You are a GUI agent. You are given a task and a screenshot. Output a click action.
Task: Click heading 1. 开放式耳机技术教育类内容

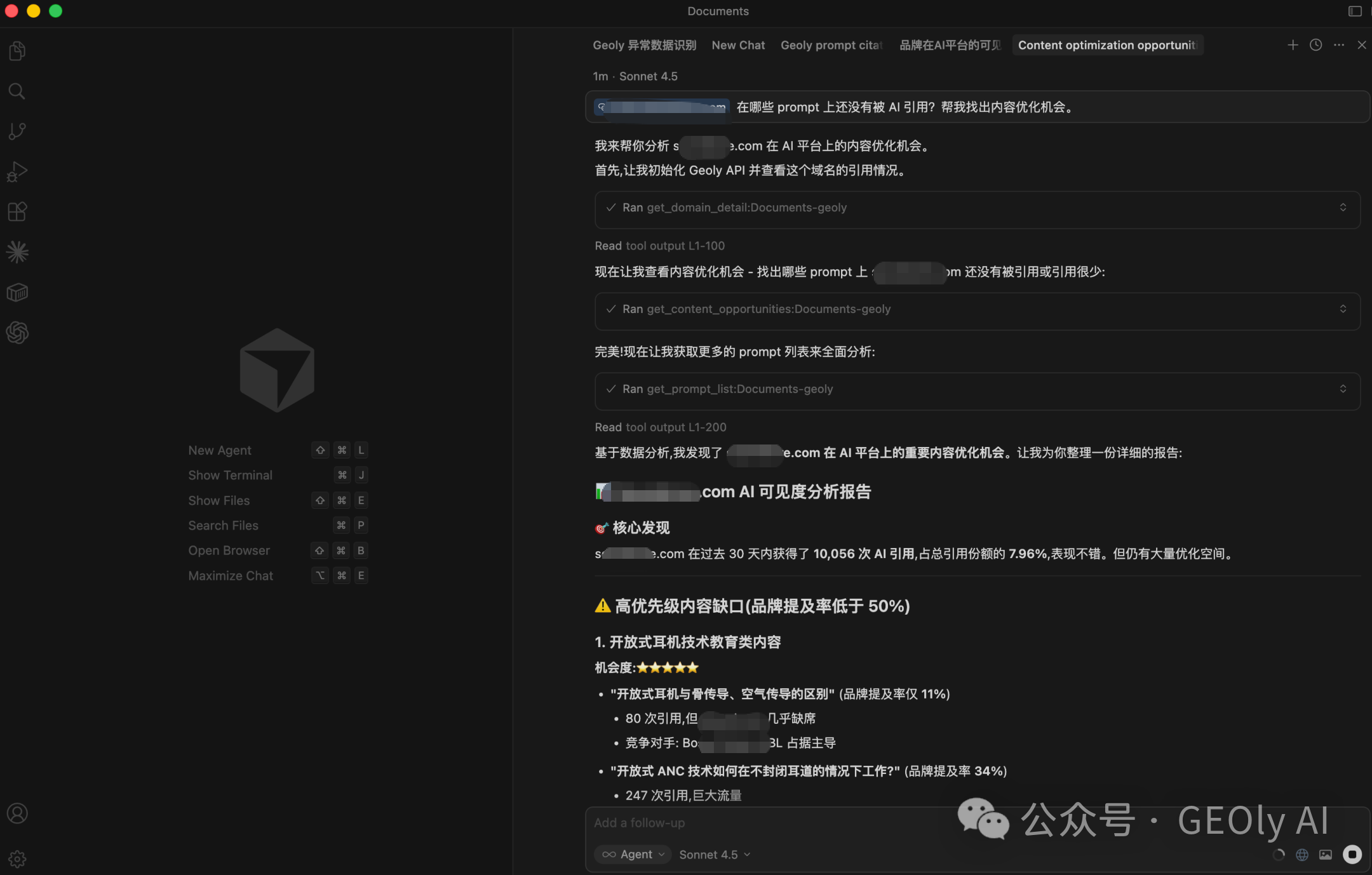[x=688, y=642]
